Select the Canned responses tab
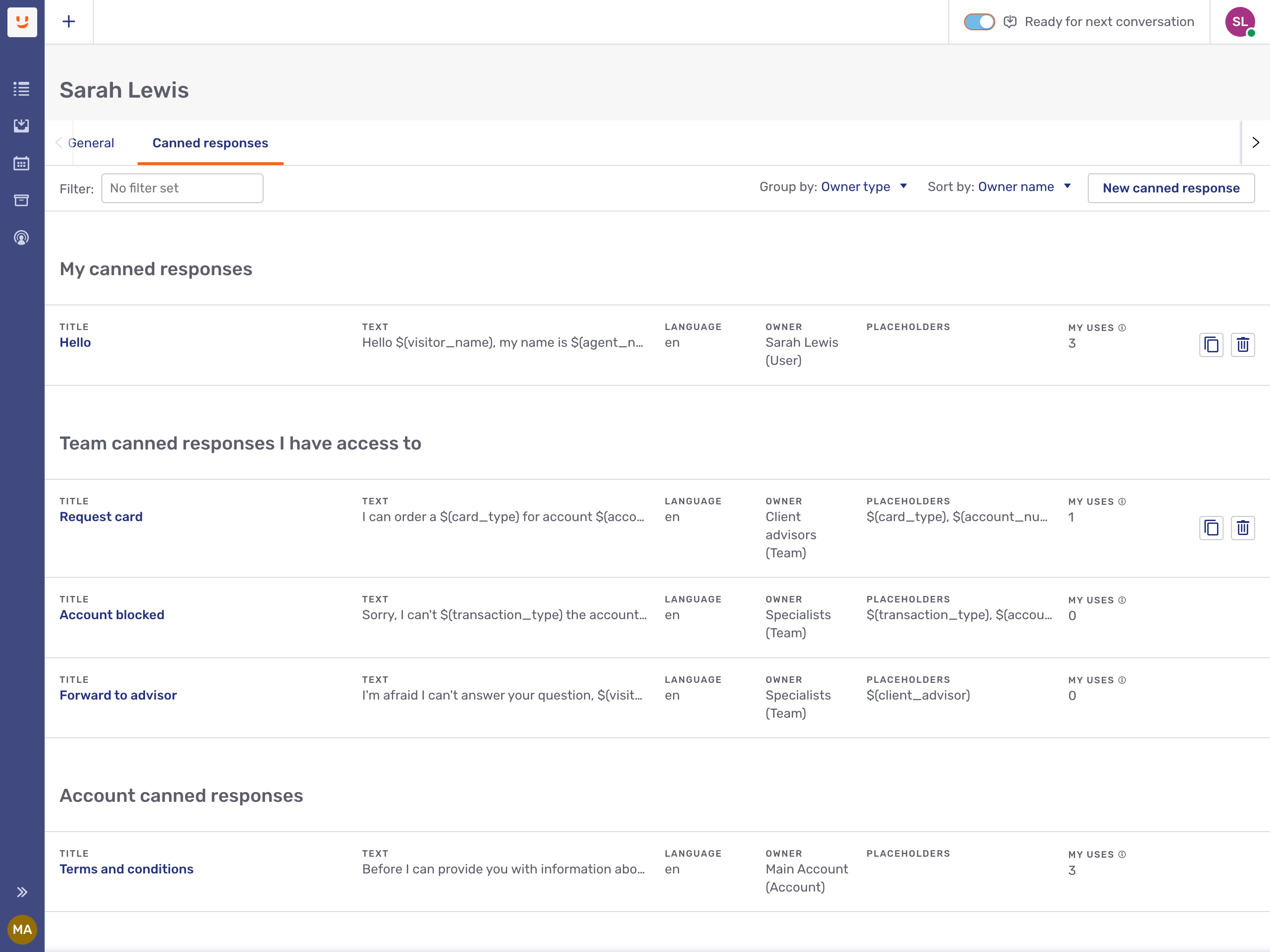Viewport: 1270px width, 952px height. 210,143
